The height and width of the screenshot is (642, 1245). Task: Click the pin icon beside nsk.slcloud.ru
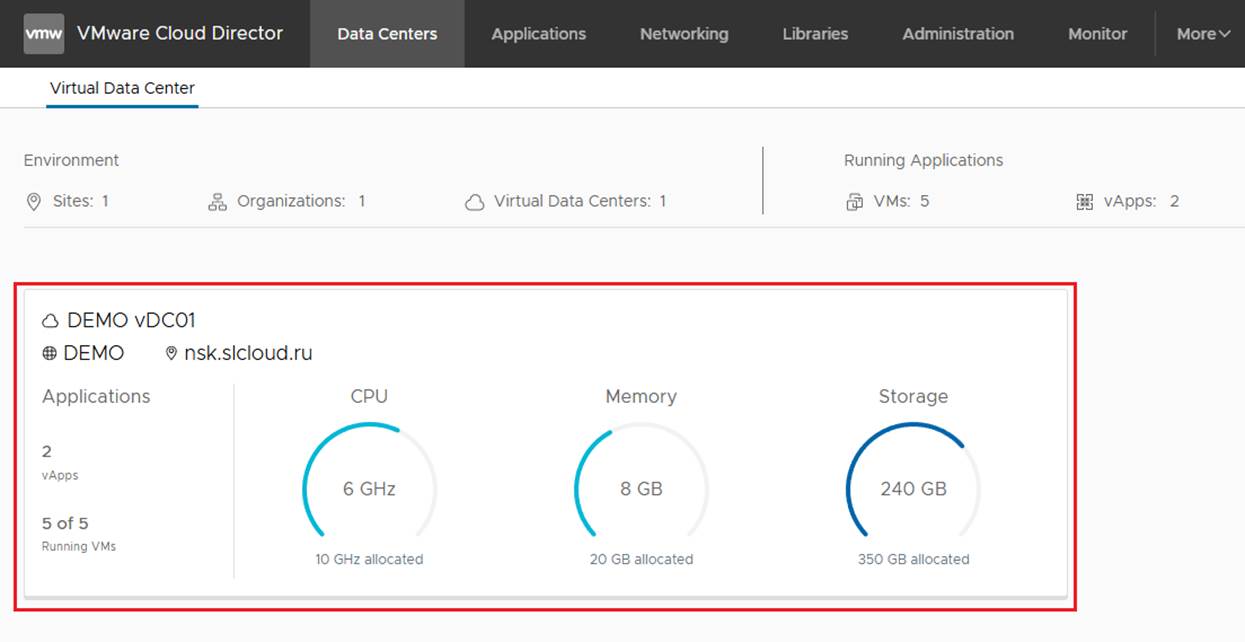[171, 354]
